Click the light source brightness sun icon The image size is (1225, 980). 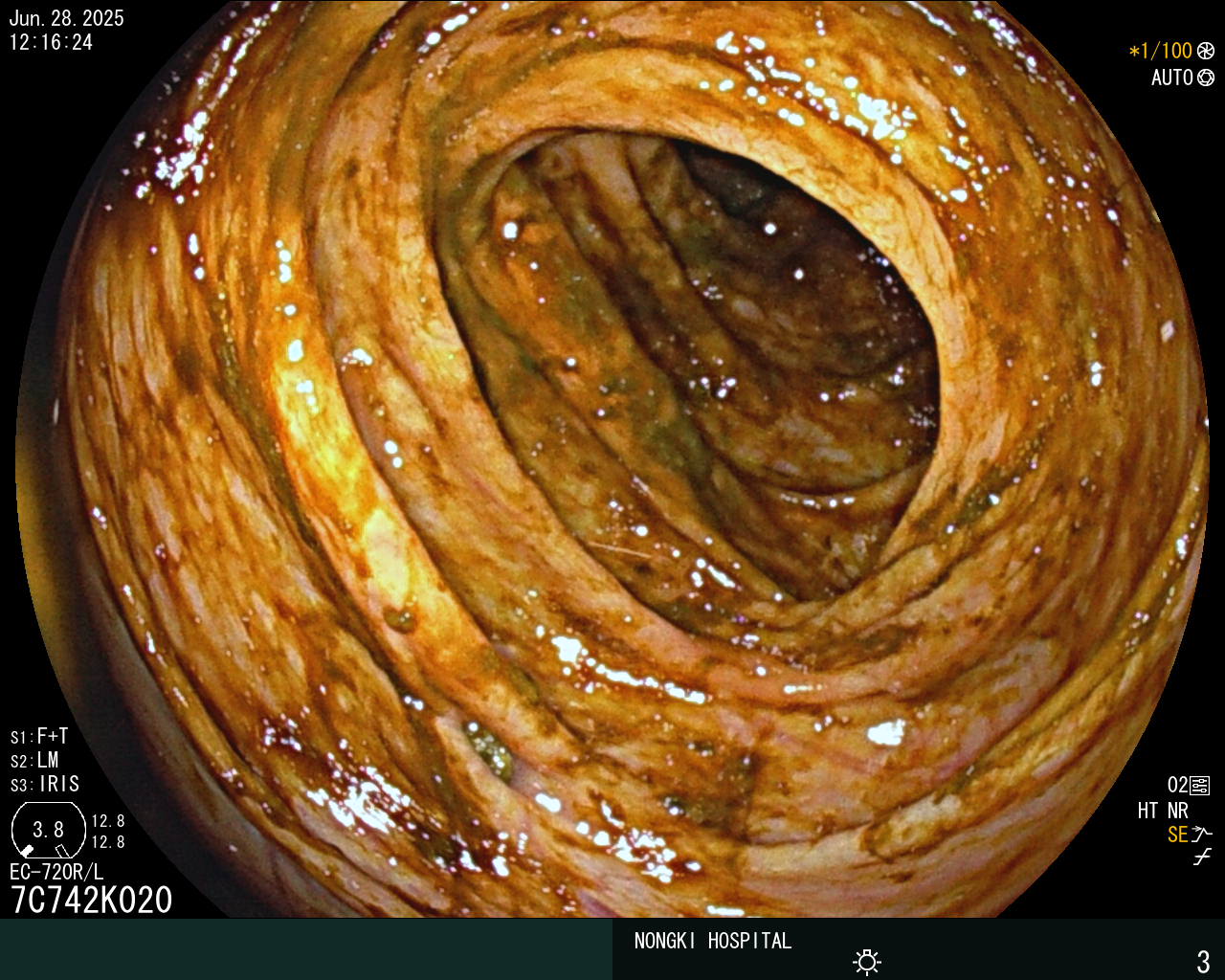point(867,961)
